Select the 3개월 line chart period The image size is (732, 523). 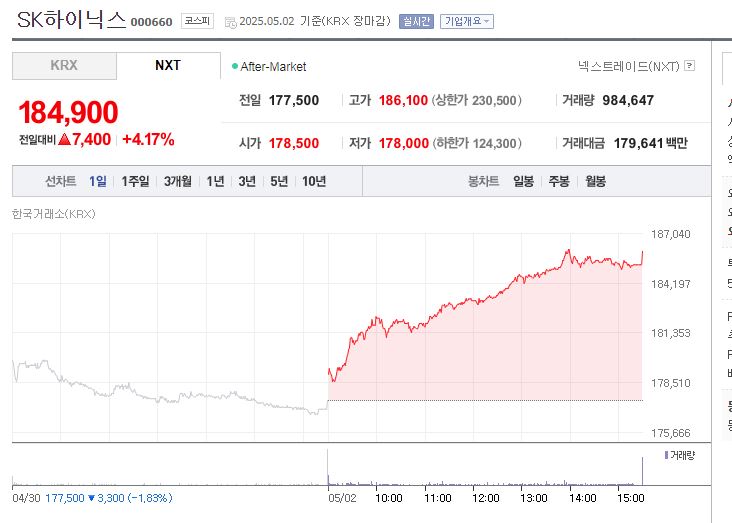coord(178,181)
